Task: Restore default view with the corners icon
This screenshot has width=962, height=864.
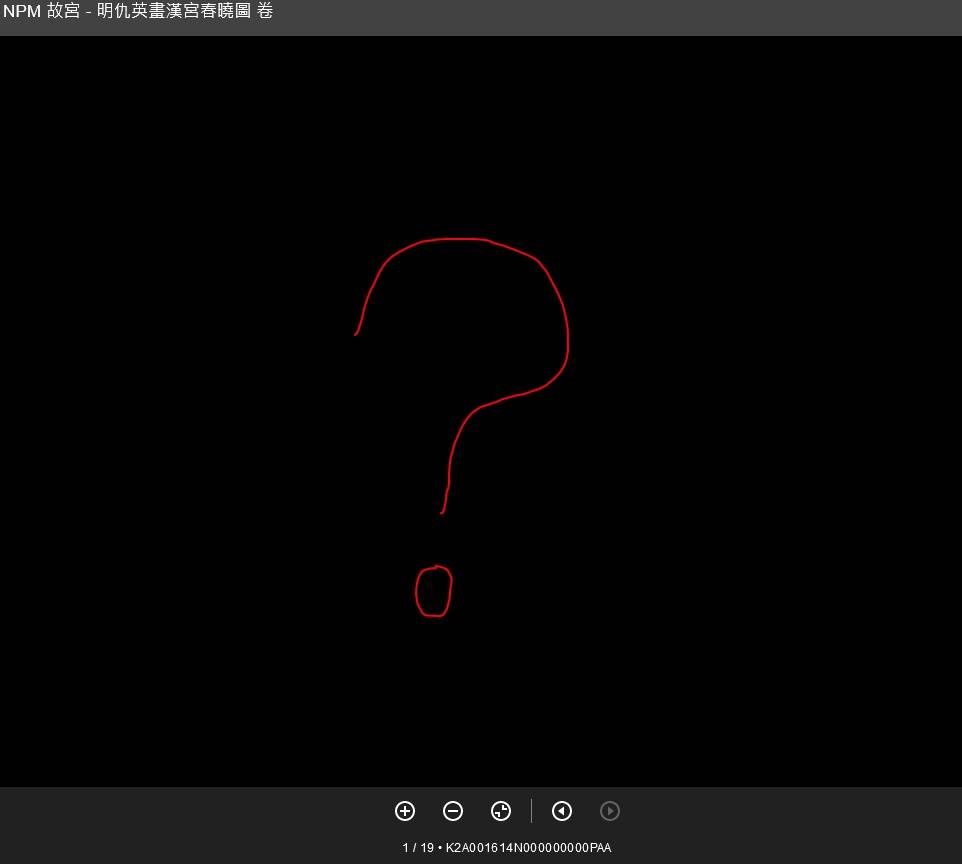Action: tap(501, 811)
